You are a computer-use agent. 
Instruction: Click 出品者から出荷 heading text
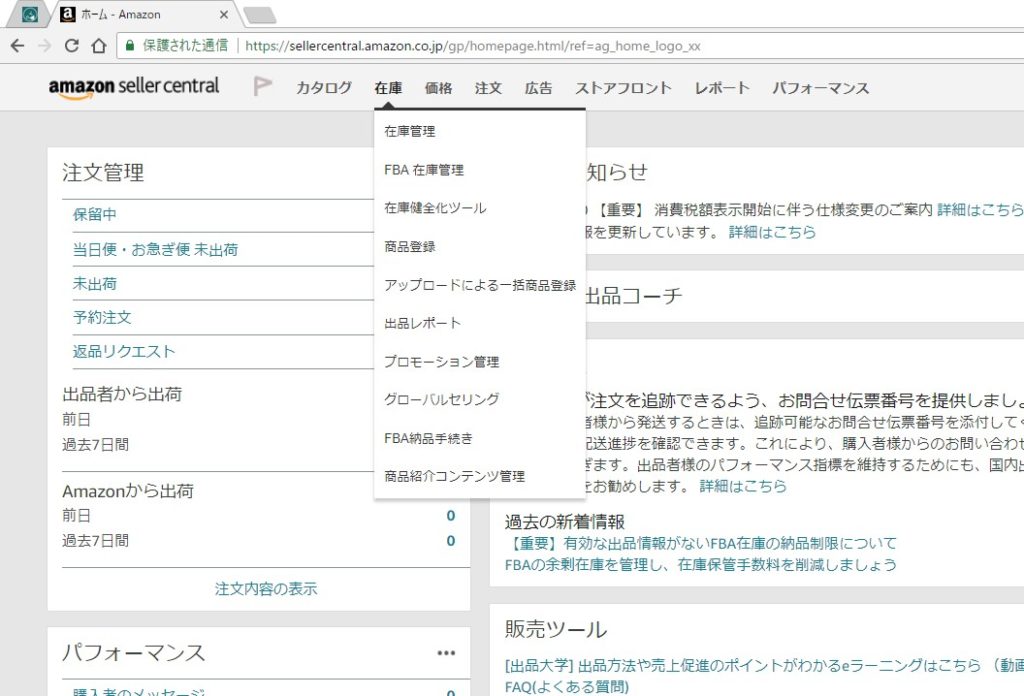click(x=122, y=394)
